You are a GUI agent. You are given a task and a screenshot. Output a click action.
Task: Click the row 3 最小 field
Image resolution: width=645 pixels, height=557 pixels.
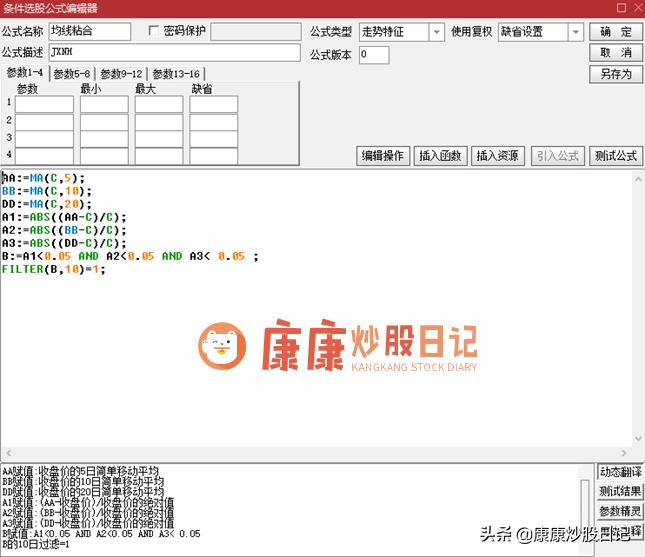(x=104, y=139)
